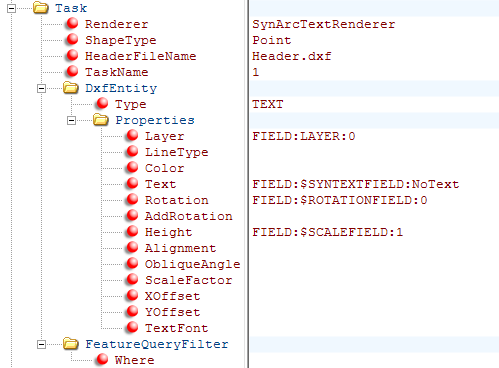Click the Task folder icon

coord(41,8)
